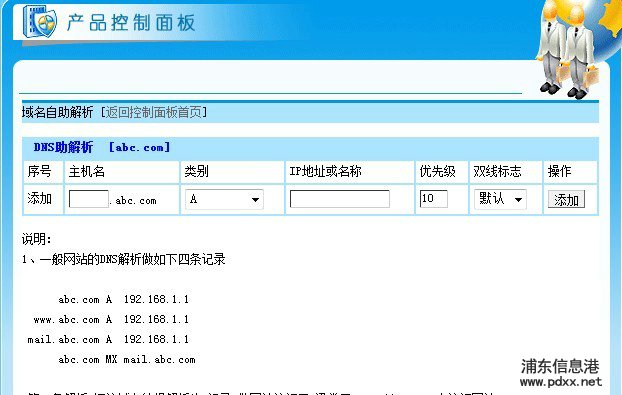Click the mail.abc.com A record example line
Viewport: 622px width, 395px height.
[x=108, y=339]
